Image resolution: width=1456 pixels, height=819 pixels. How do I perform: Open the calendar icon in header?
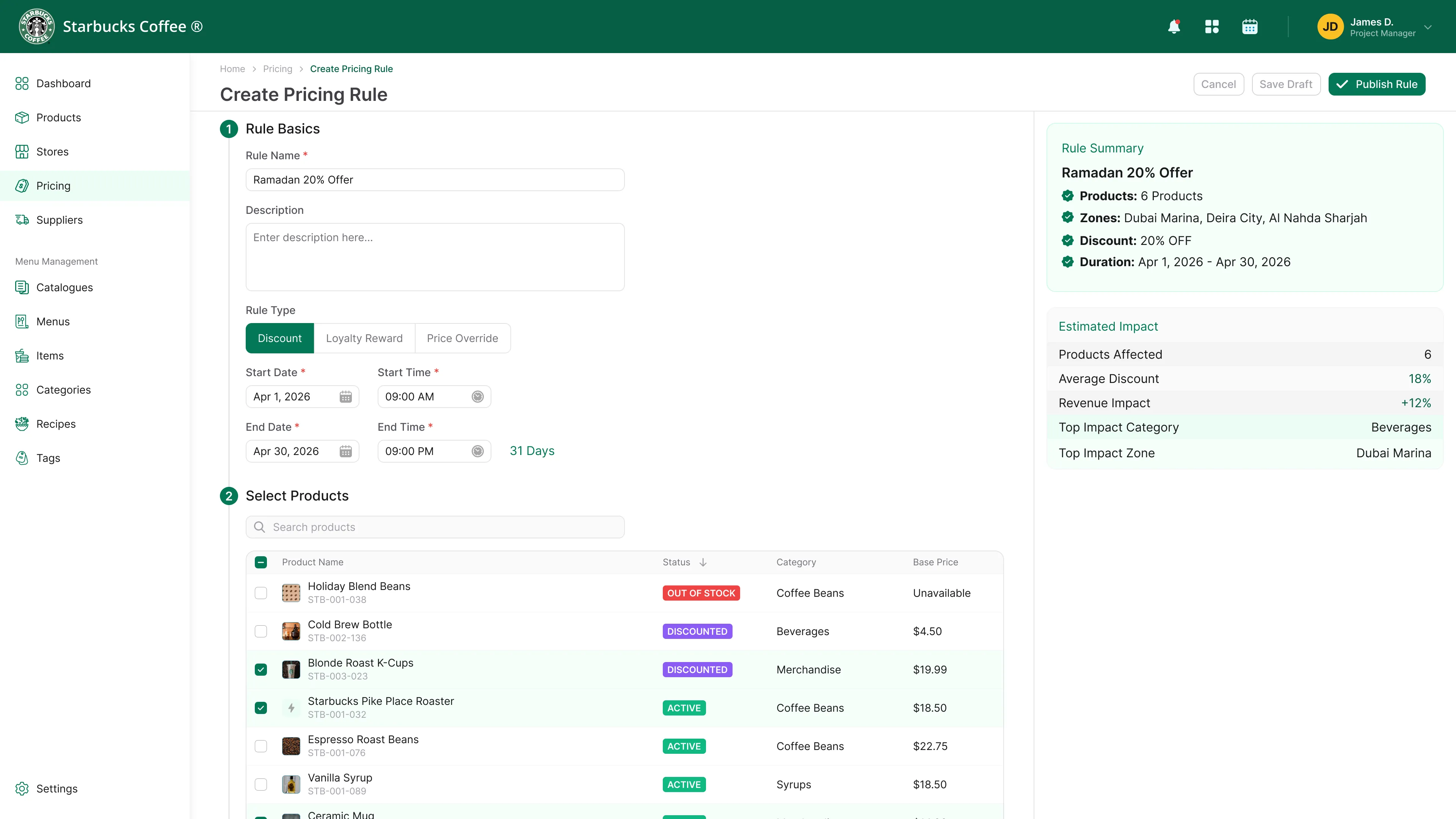(1250, 27)
